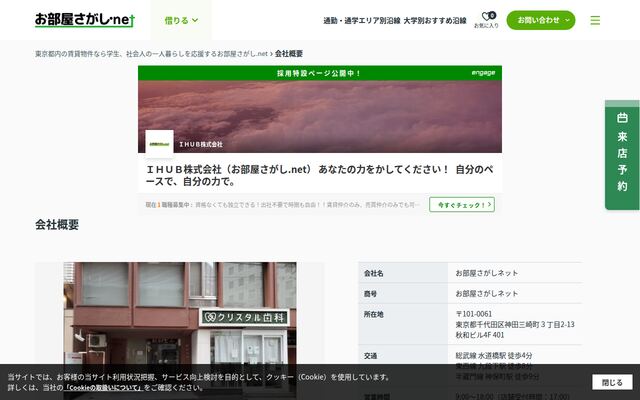Screen dimensions: 640x400
Task: Click the お部屋さがし.net site logo
Action: (x=84, y=20)
